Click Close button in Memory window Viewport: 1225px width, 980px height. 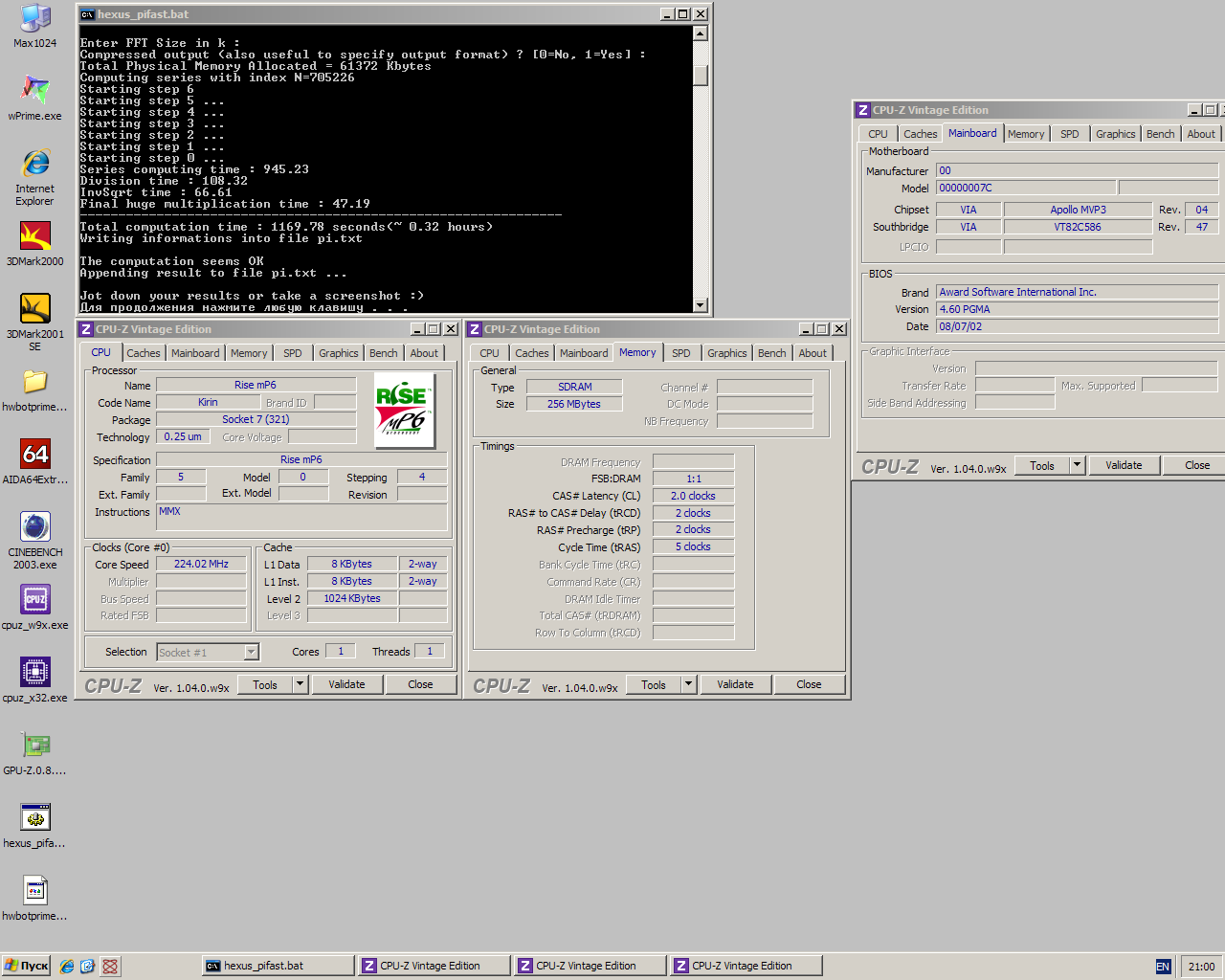click(x=809, y=684)
